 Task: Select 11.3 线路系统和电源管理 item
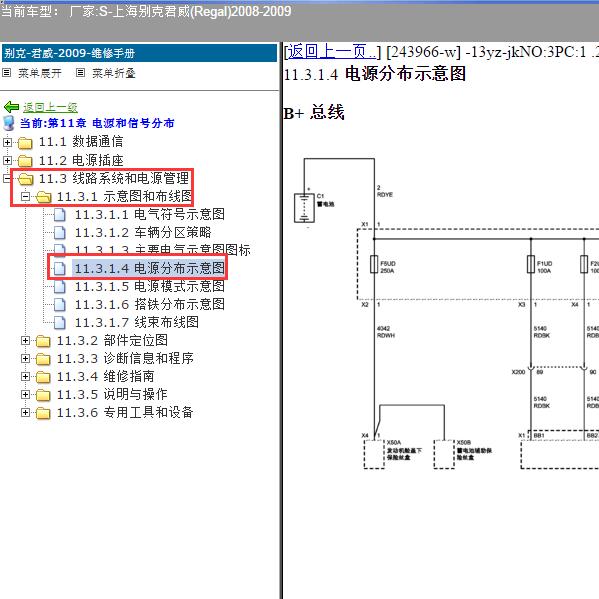[x=114, y=178]
